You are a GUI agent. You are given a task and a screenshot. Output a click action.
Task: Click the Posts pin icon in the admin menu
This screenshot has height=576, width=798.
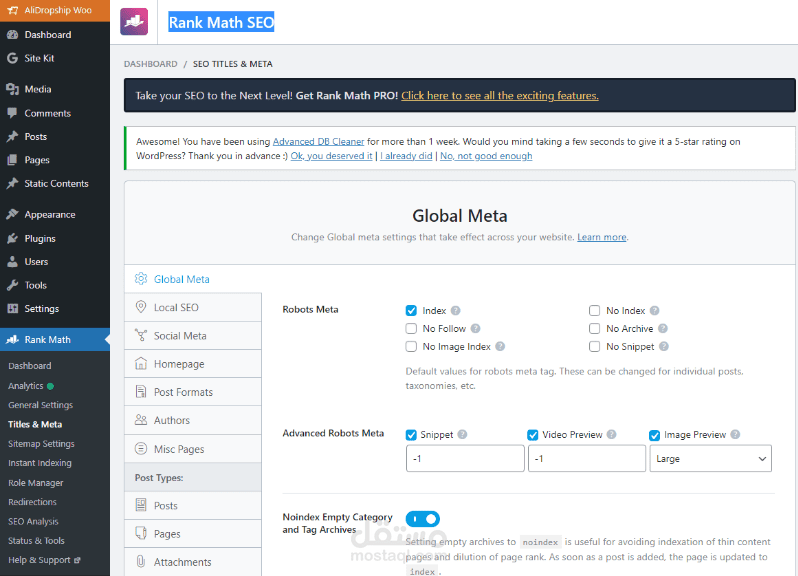[x=13, y=136]
